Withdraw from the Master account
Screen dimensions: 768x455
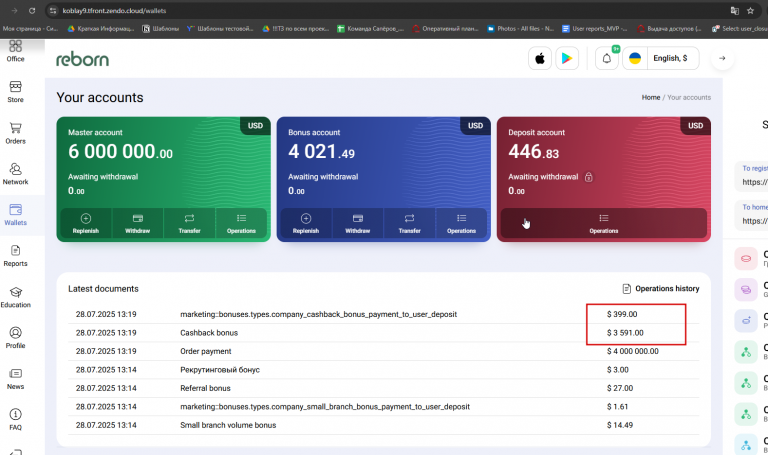pos(138,223)
